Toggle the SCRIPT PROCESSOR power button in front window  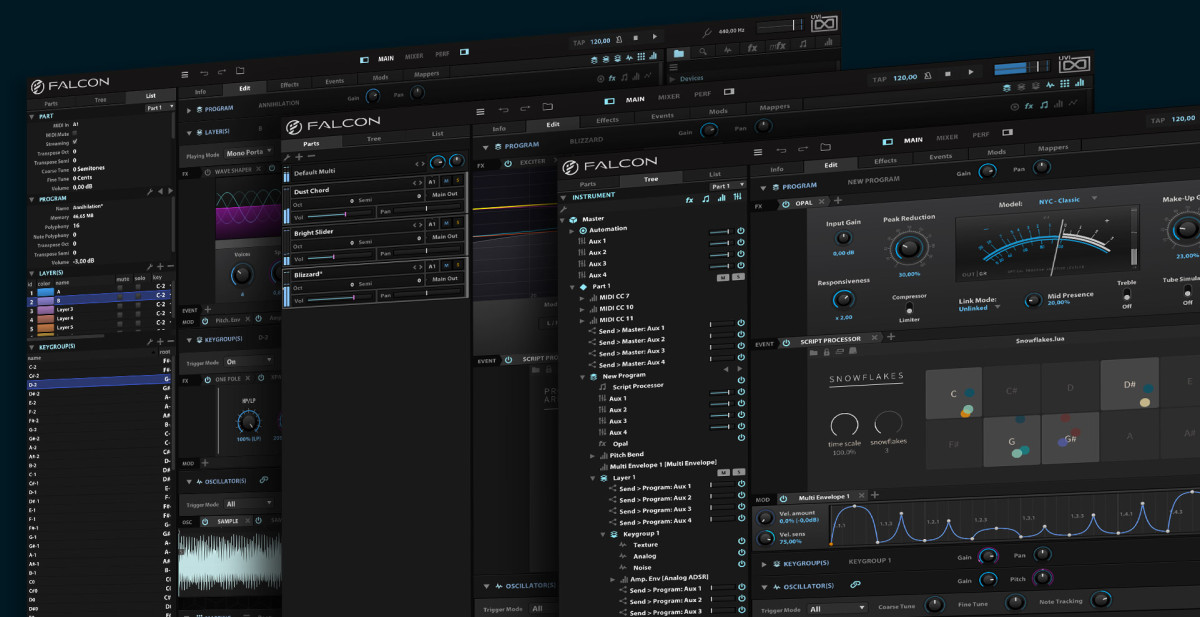[x=786, y=342]
